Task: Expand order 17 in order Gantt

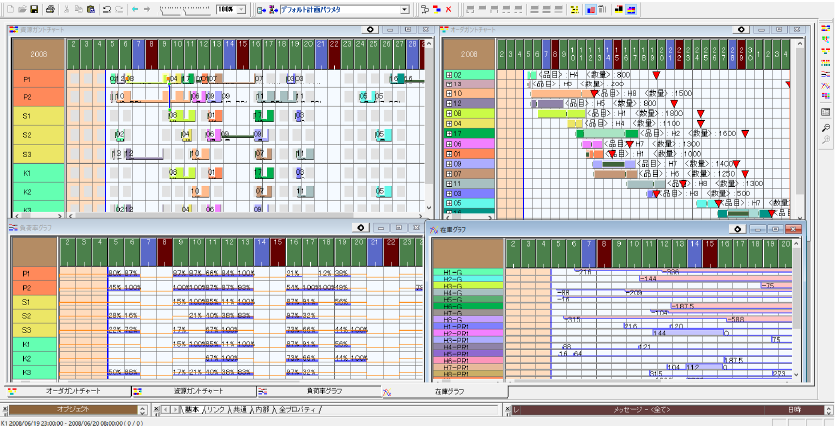Action: click(448, 134)
